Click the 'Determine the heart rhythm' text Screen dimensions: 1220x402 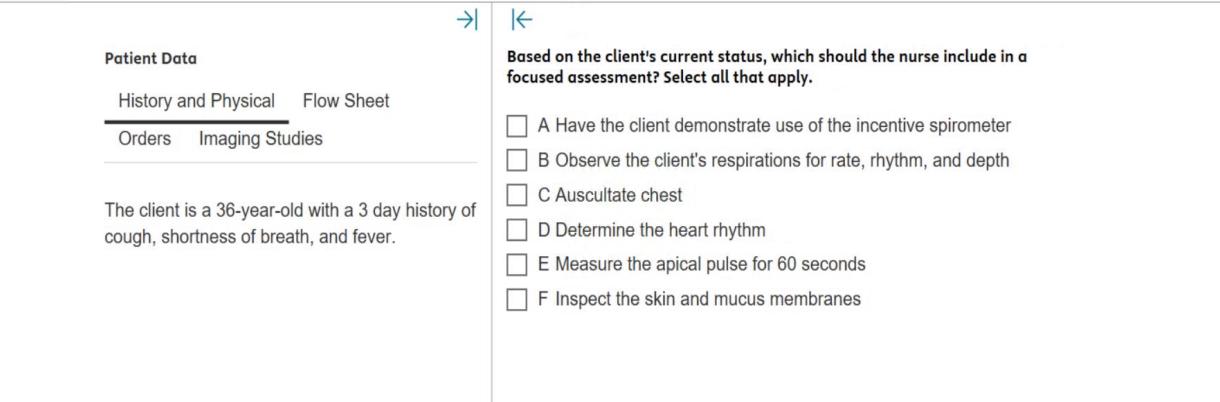coord(651,230)
